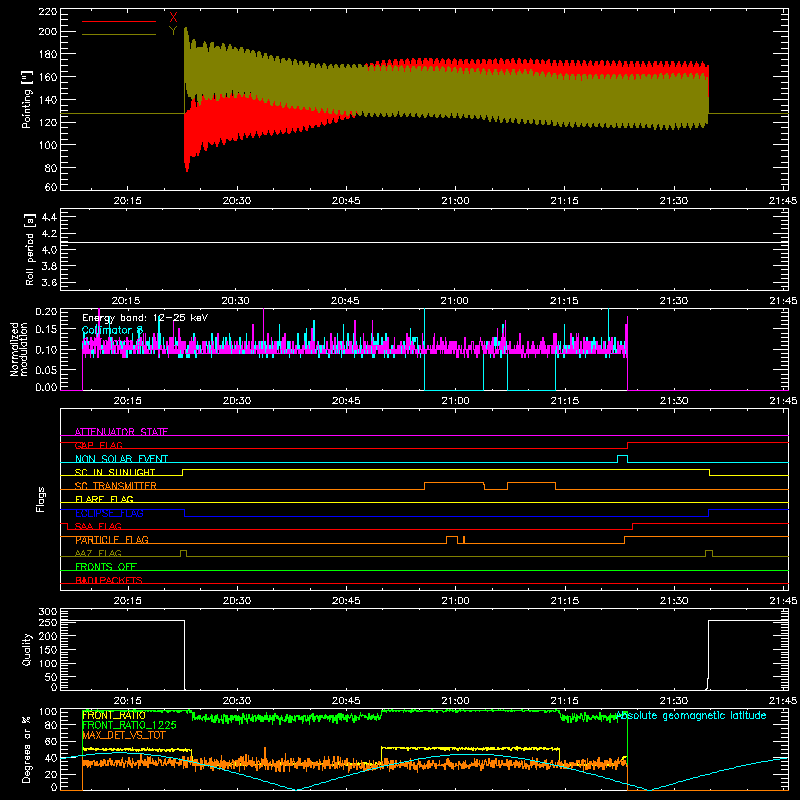This screenshot has height=800, width=800.
Task: Click the GAP_FLAG label
Action: pyautogui.click(x=98, y=445)
